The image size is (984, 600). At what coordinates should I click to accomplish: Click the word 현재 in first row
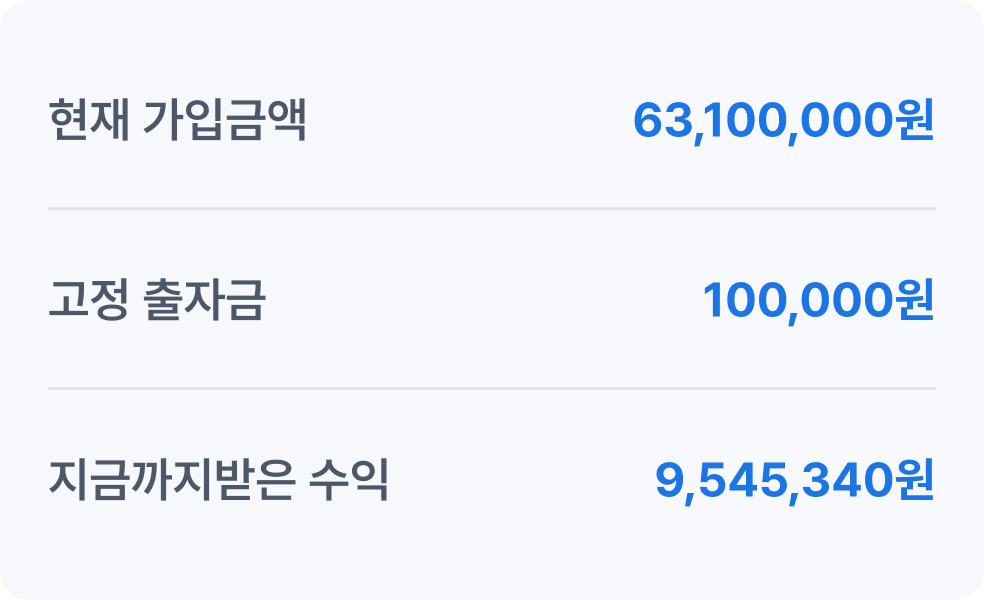click(88, 120)
